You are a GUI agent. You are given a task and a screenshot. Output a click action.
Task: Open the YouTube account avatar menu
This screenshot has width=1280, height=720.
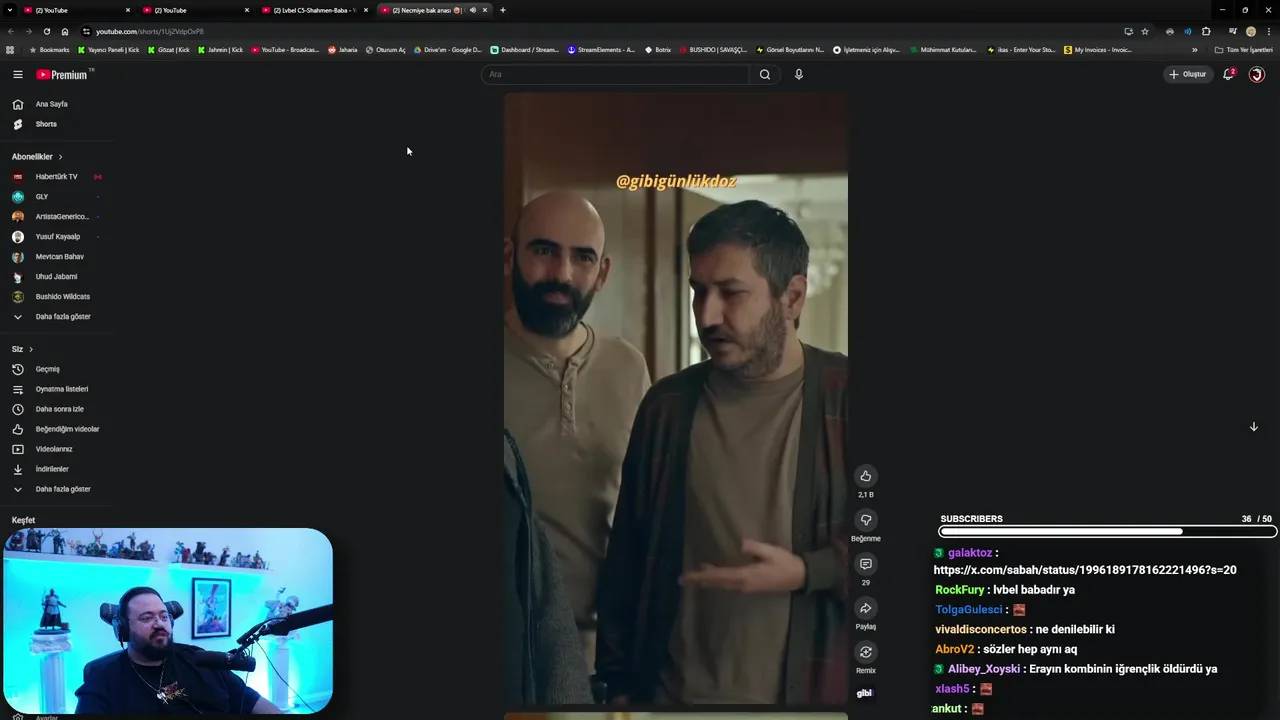[1257, 74]
